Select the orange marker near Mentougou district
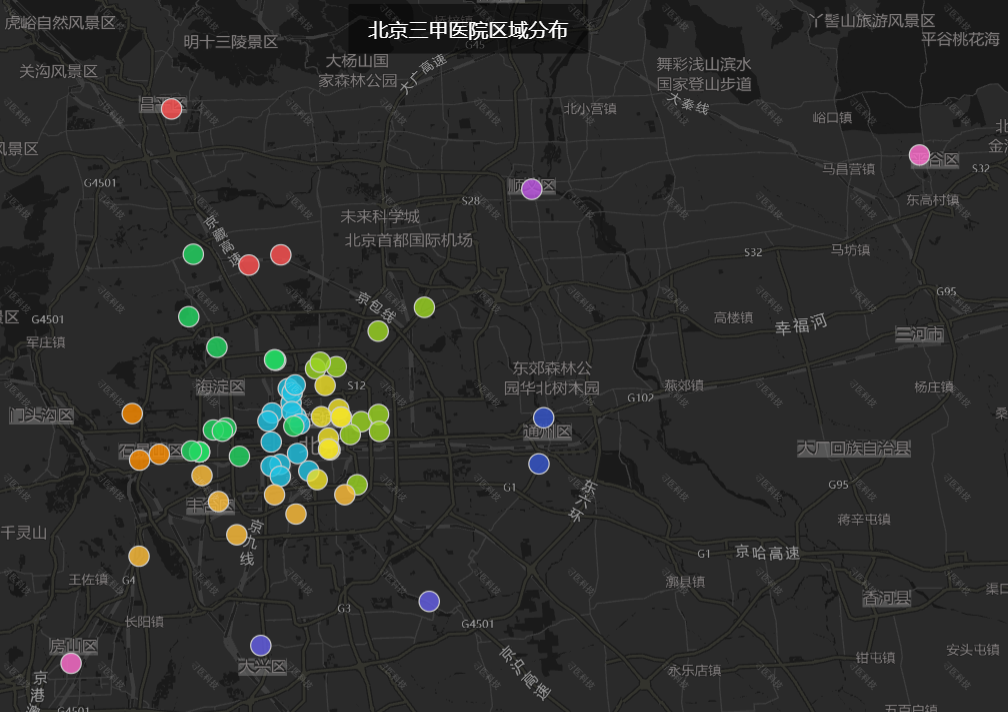 tap(130, 411)
